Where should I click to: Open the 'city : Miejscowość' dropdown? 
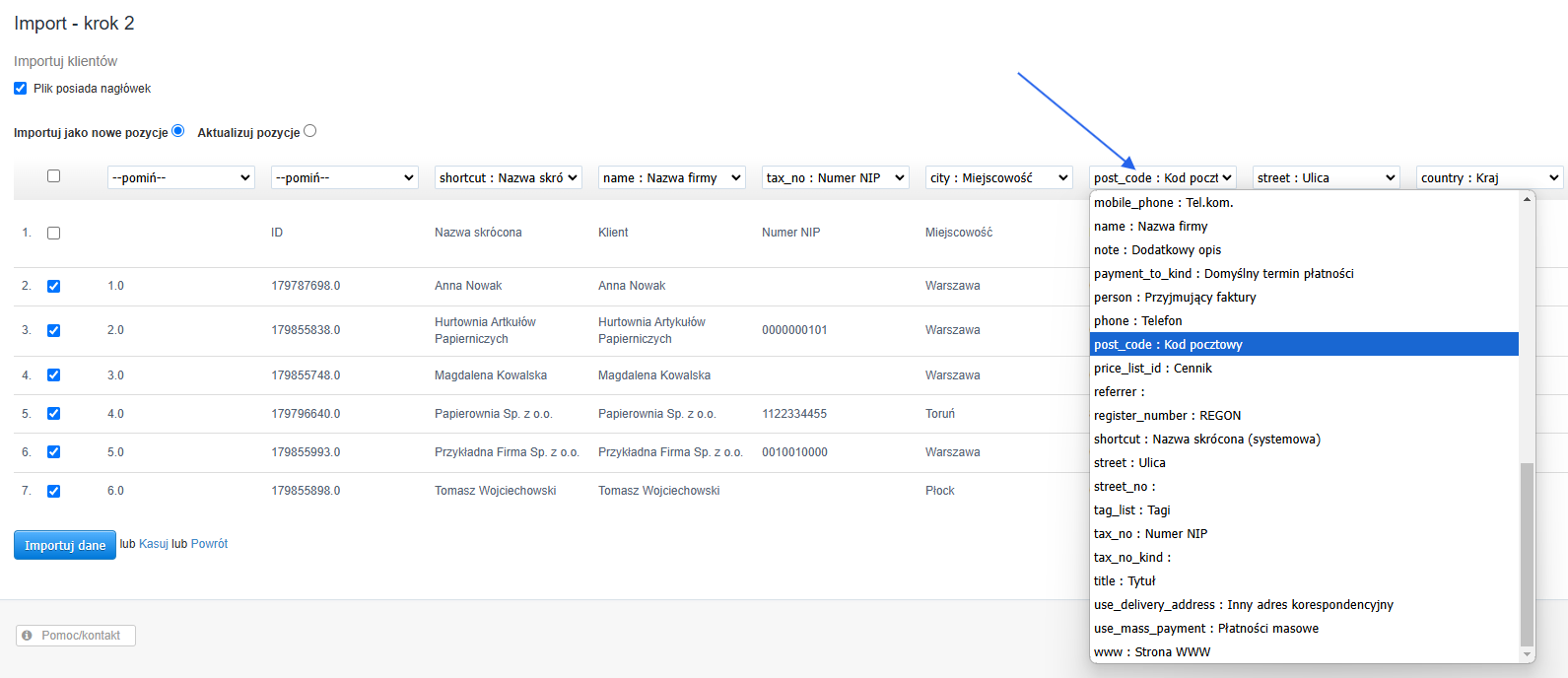999,177
